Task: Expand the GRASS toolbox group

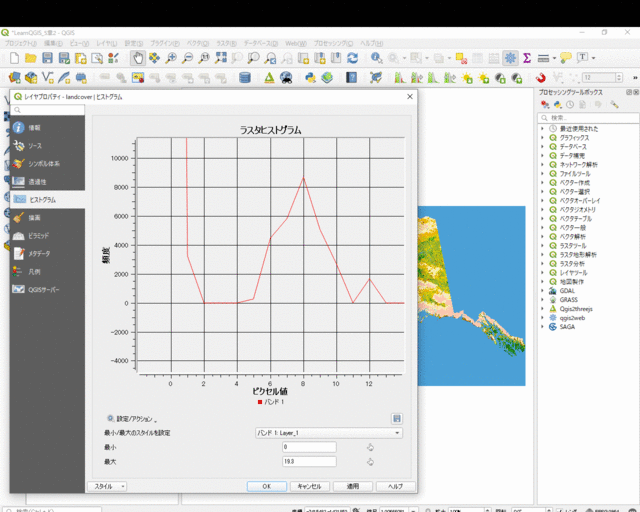Action: 542,300
